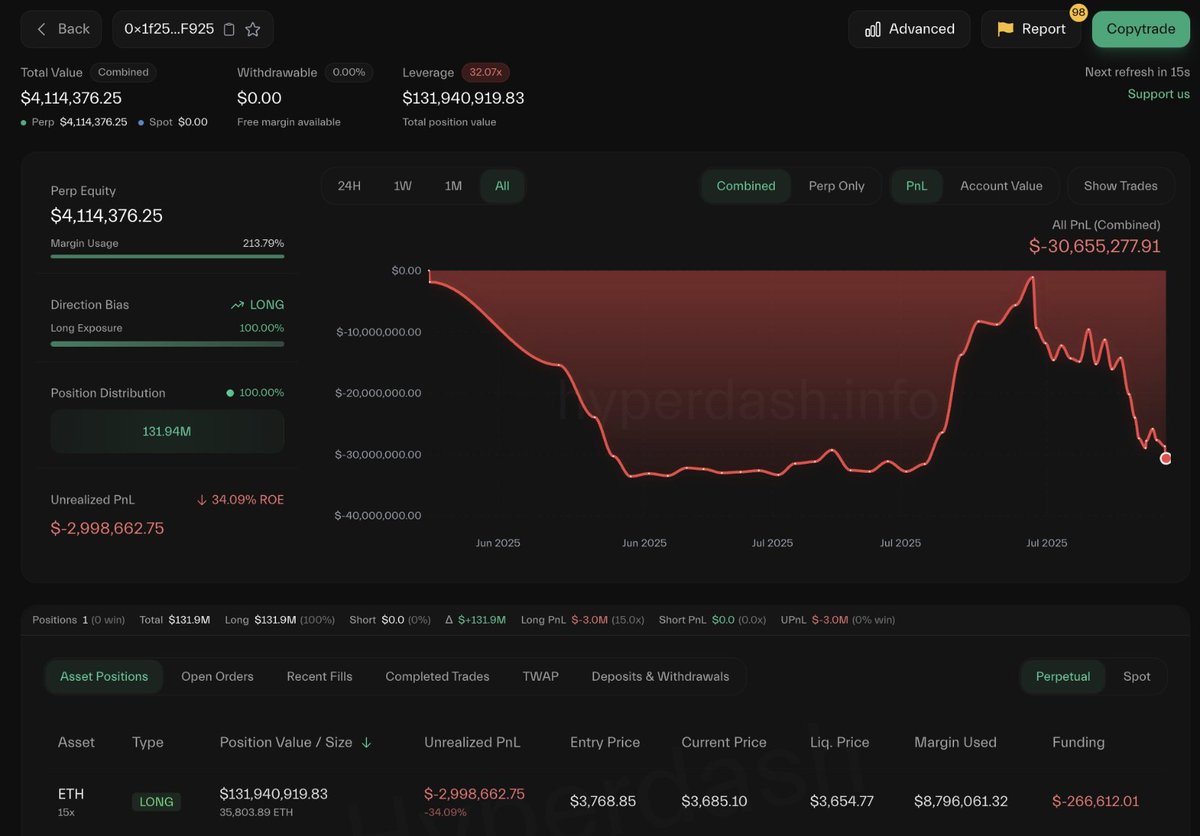Click the Type column header
Screen dimensions: 1200x836
coord(148,742)
